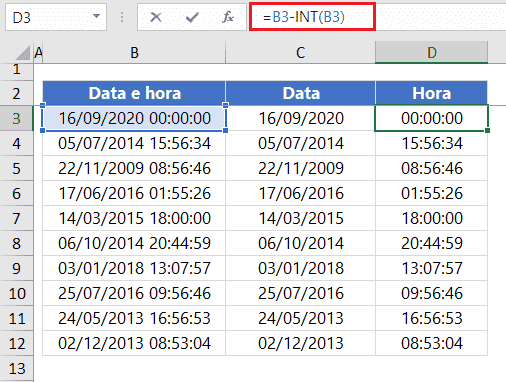This screenshot has width=506, height=382.
Task: Select Data cell 02/12/2013
Action: click(x=300, y=343)
